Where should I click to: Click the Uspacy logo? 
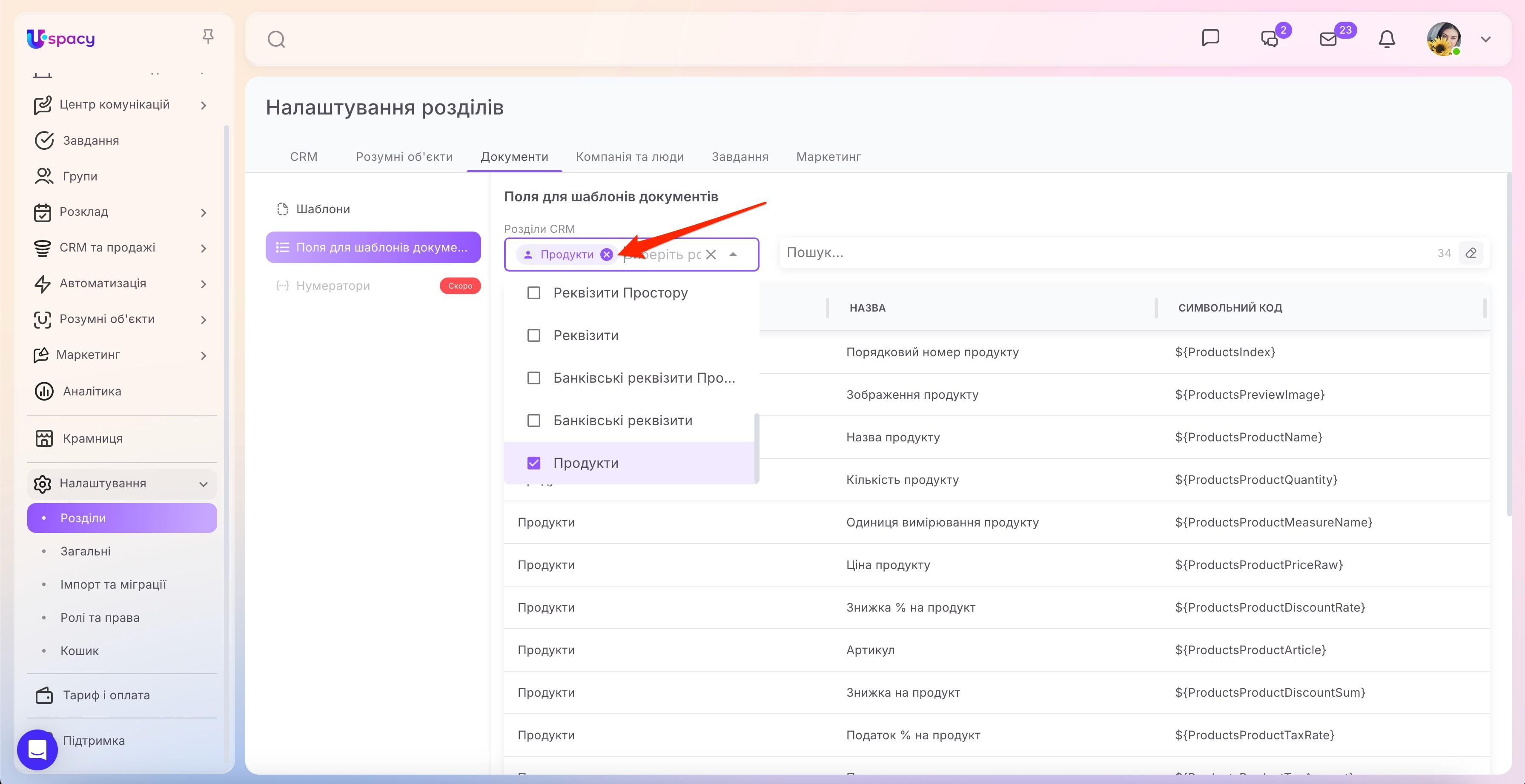point(60,38)
